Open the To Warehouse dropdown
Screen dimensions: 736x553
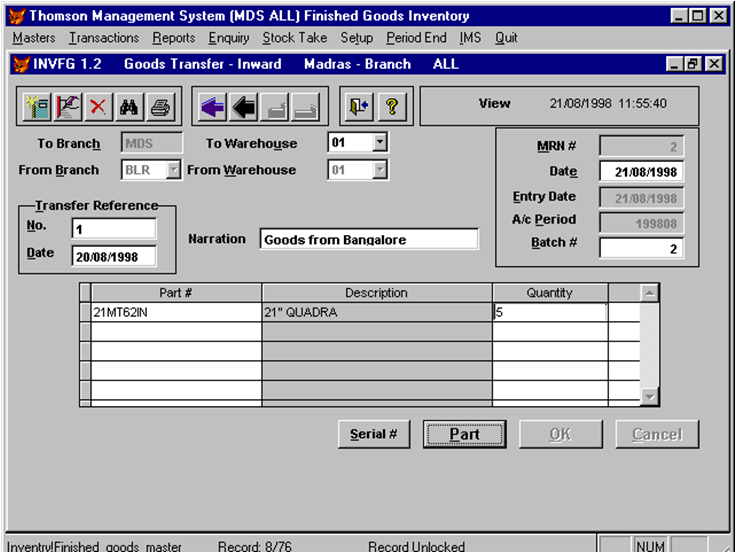380,142
